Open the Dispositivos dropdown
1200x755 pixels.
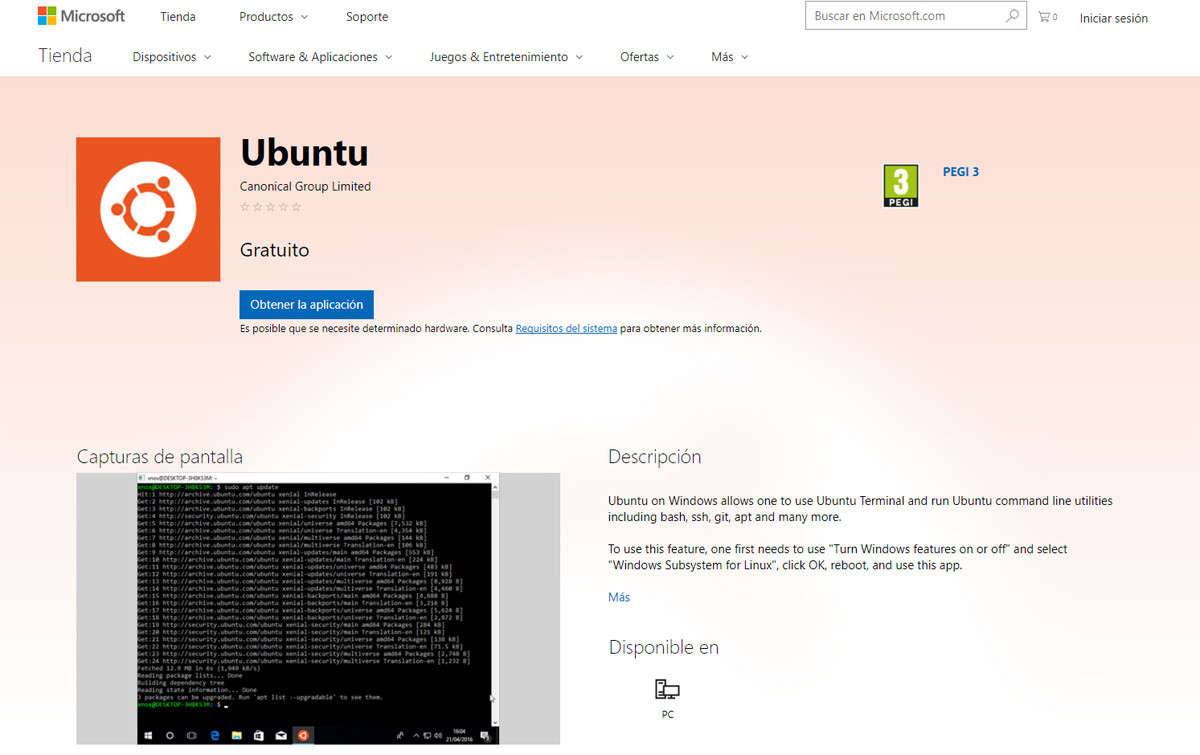pyautogui.click(x=170, y=57)
